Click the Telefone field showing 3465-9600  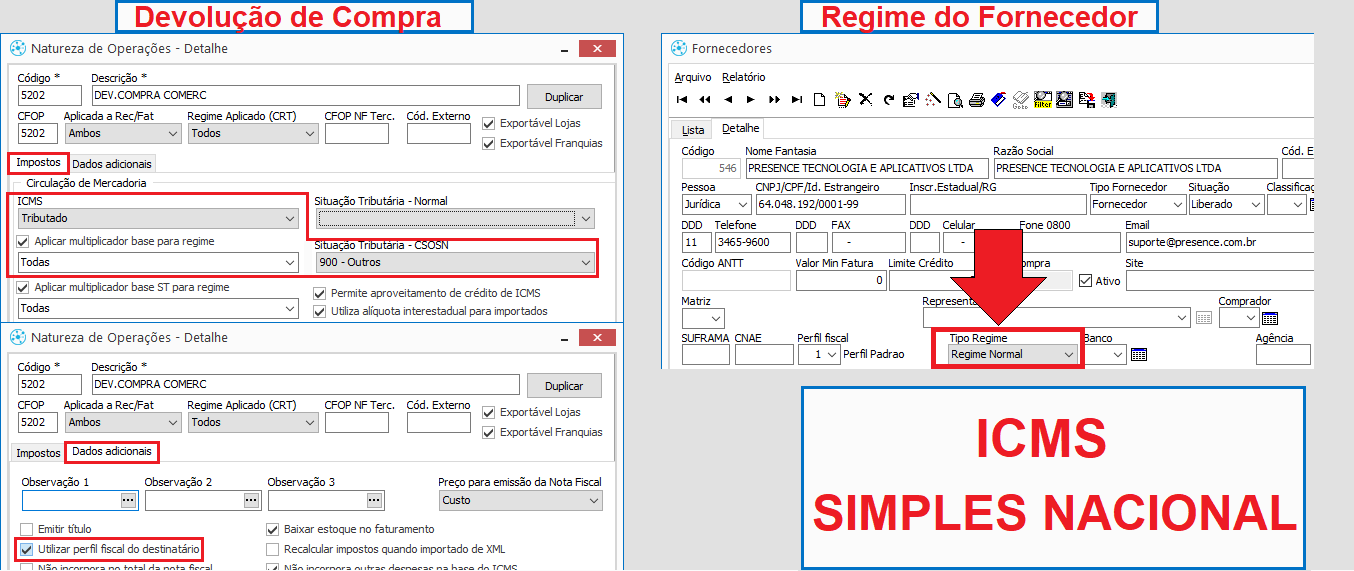(x=751, y=242)
